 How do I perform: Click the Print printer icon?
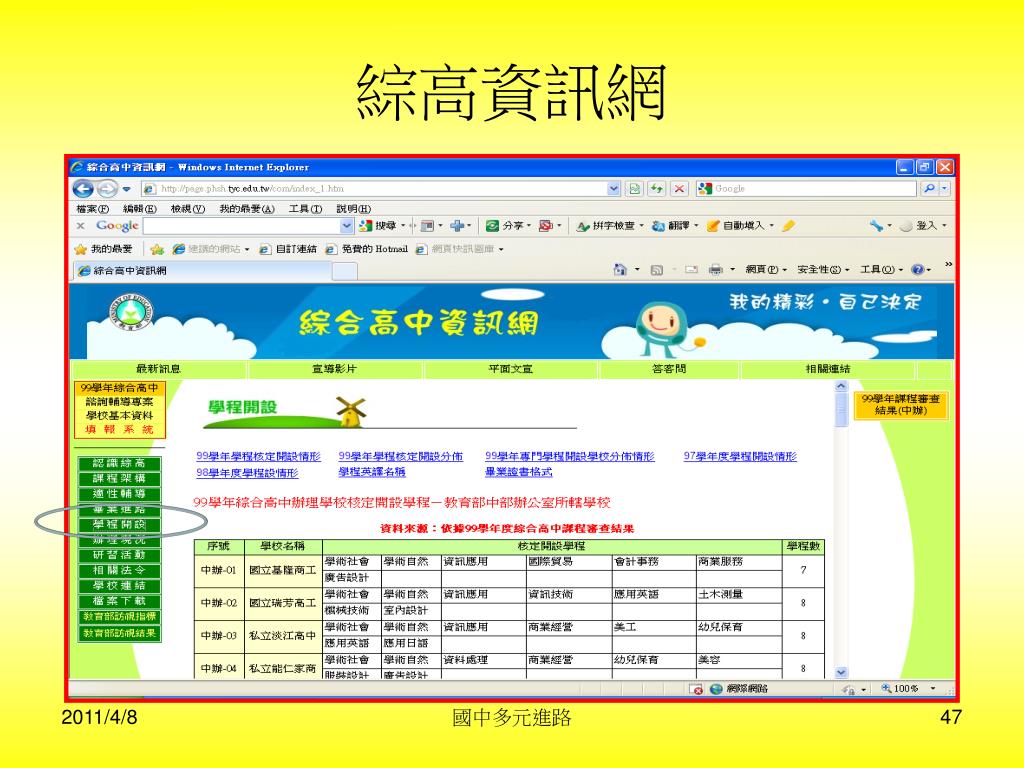tap(715, 270)
